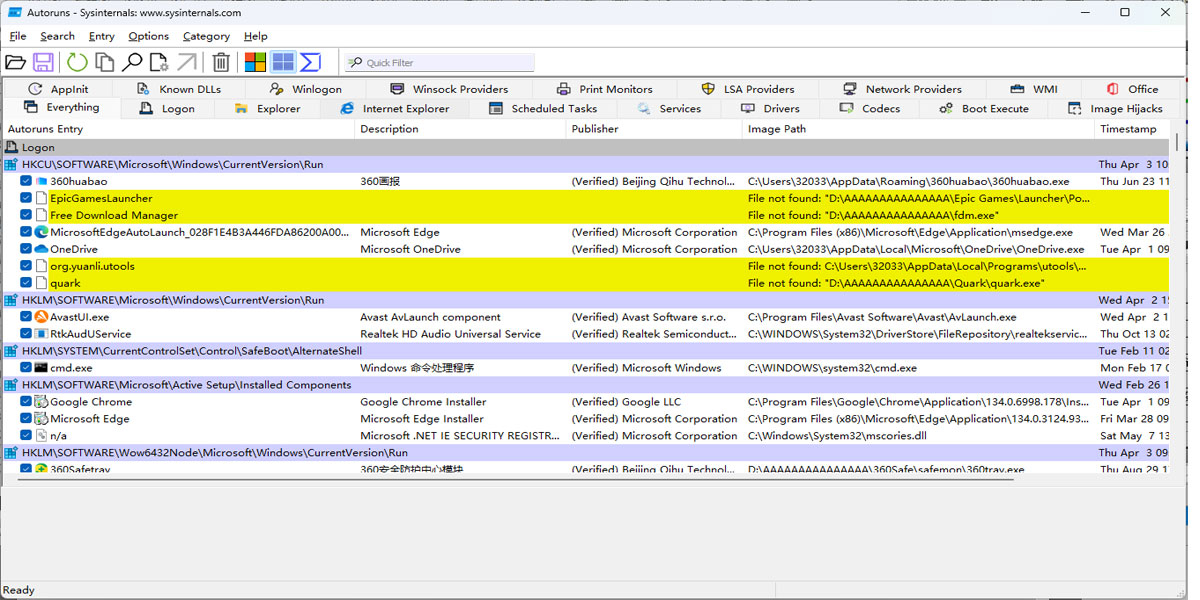Open the Entry menu

pyautogui.click(x=101, y=36)
